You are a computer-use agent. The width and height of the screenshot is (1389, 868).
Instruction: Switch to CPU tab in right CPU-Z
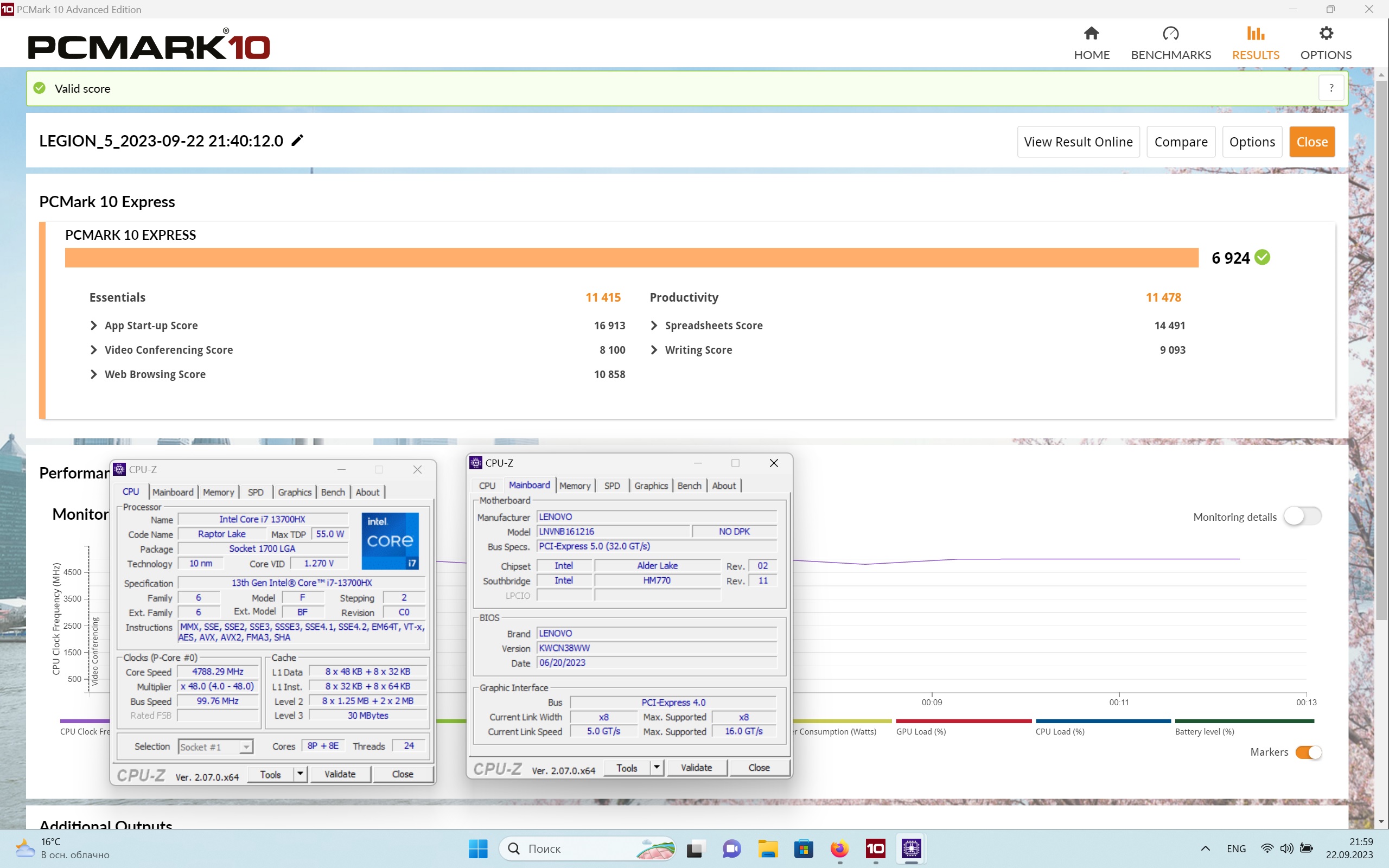pyautogui.click(x=487, y=486)
